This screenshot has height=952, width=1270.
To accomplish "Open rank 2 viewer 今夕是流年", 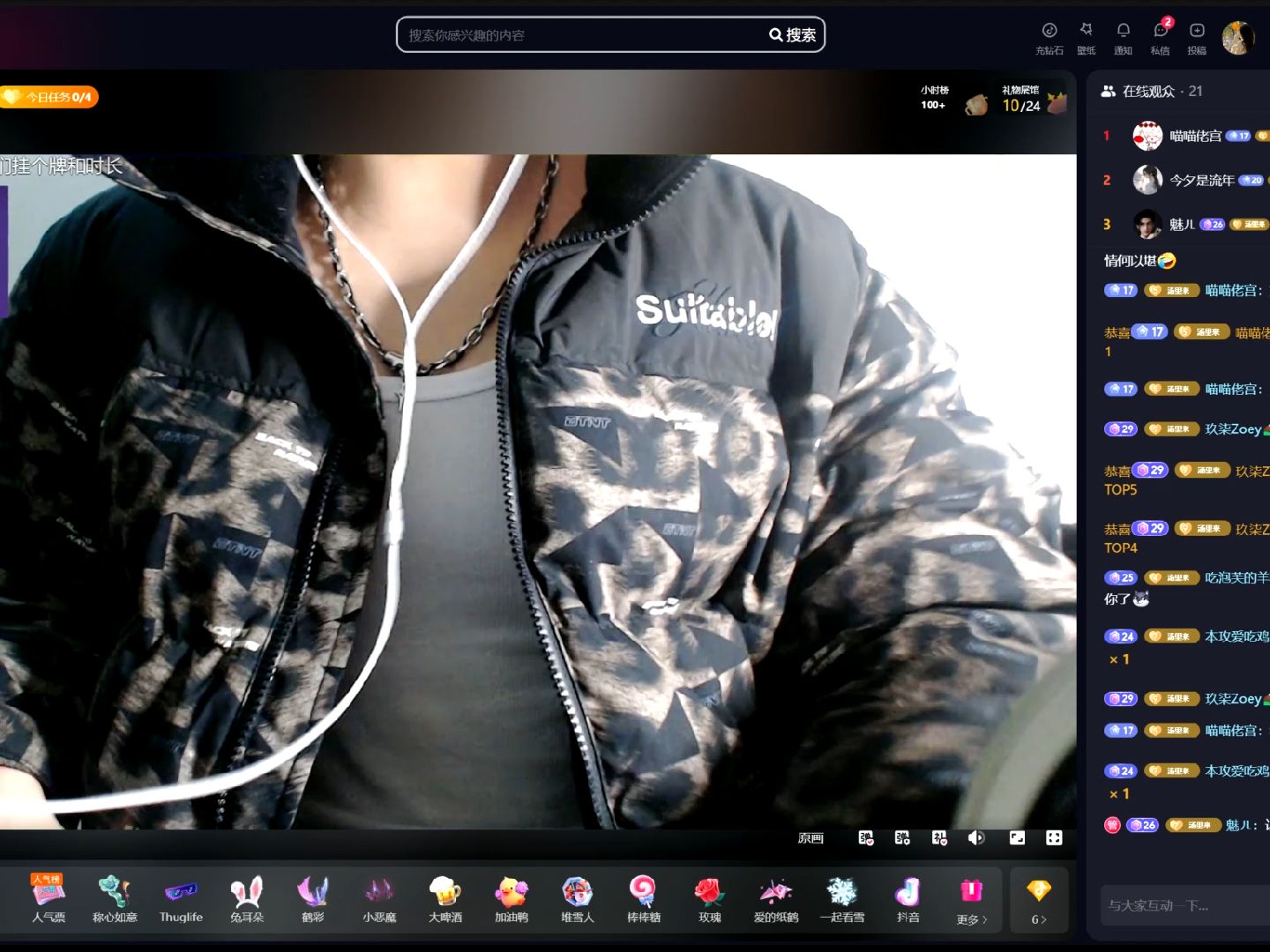I will click(x=1185, y=180).
